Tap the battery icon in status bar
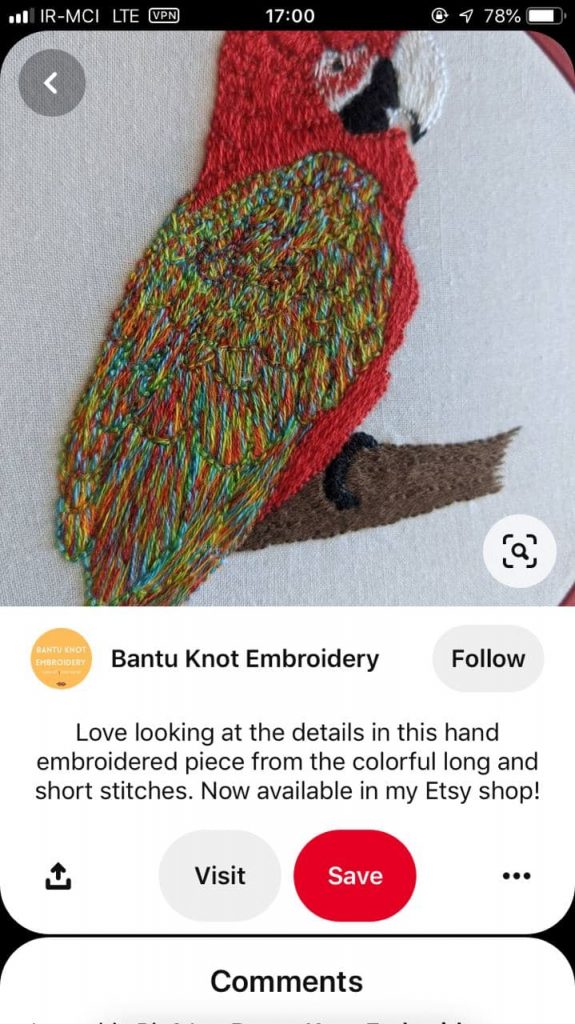Screen dimensions: 575x1024 click(546, 16)
